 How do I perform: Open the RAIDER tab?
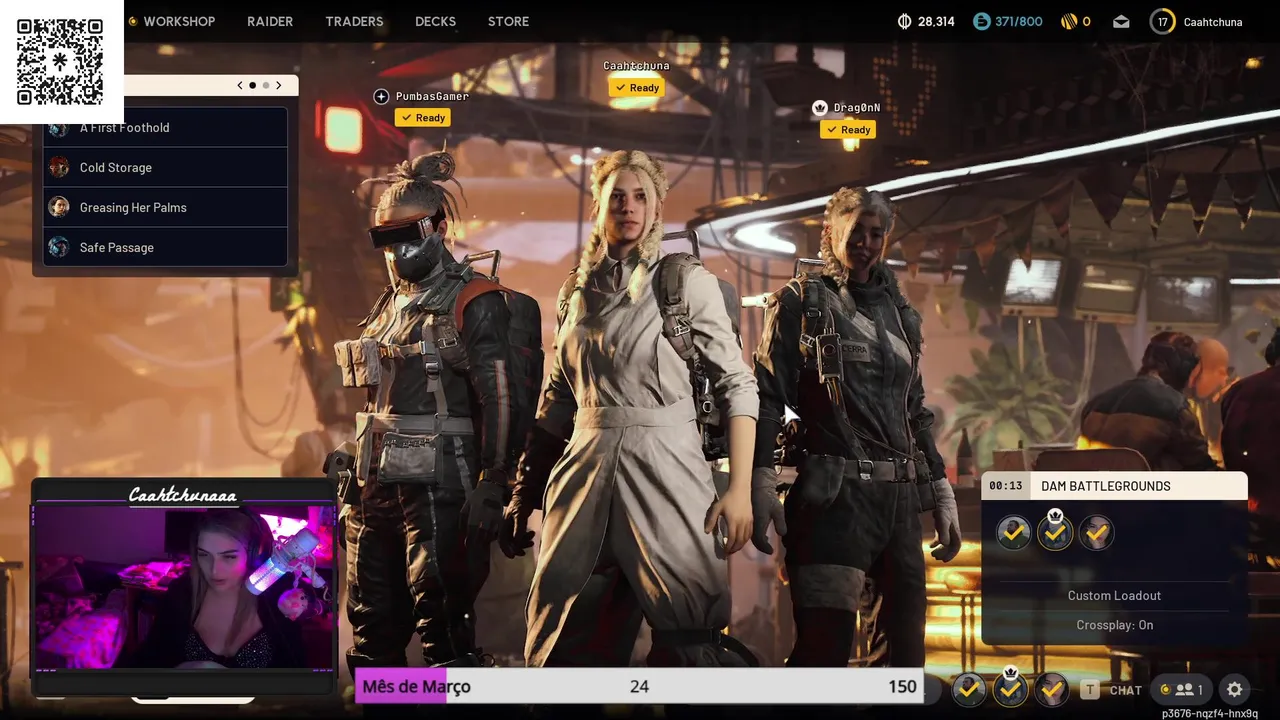click(x=270, y=21)
